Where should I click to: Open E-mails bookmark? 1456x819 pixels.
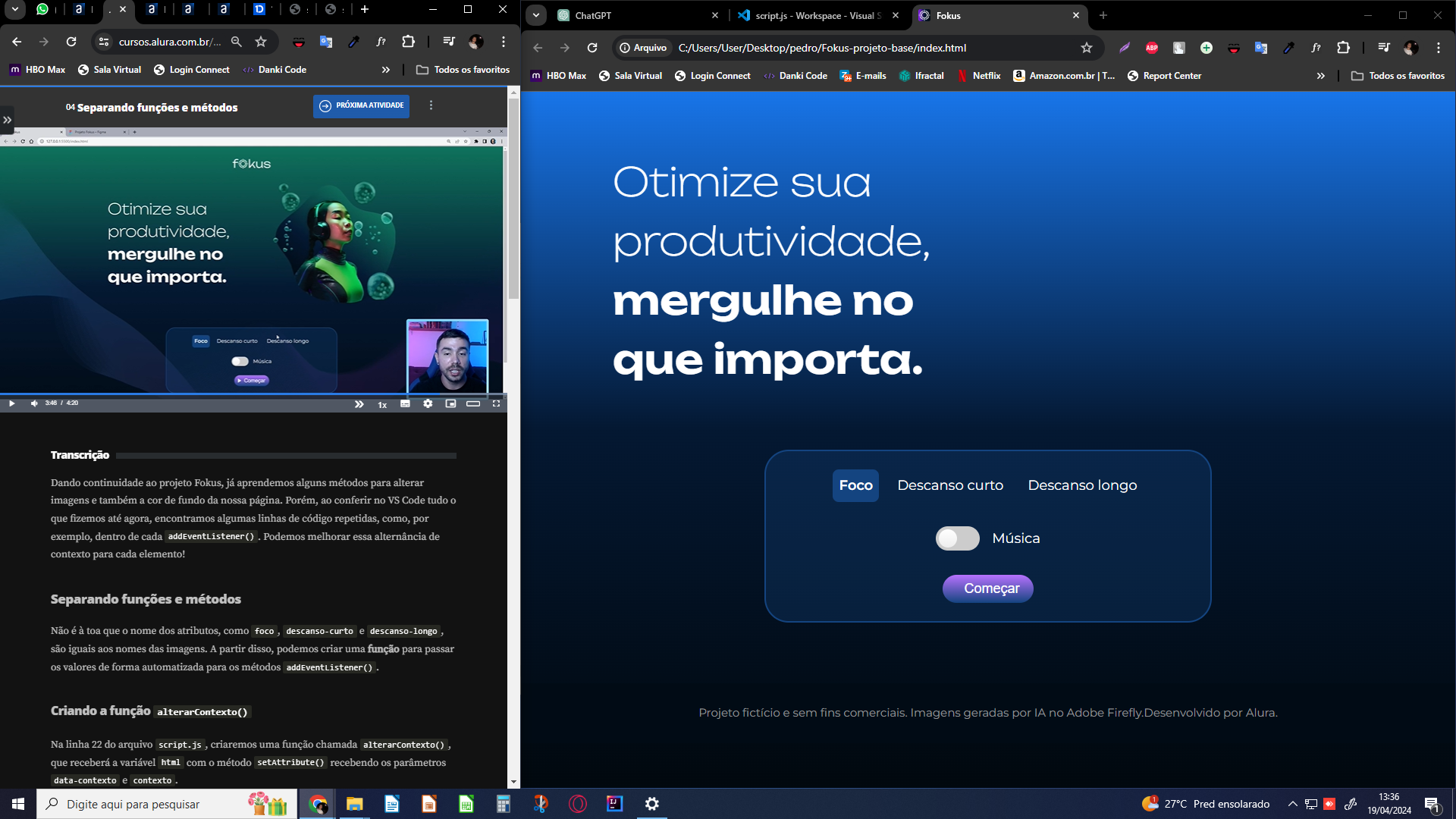pos(863,76)
